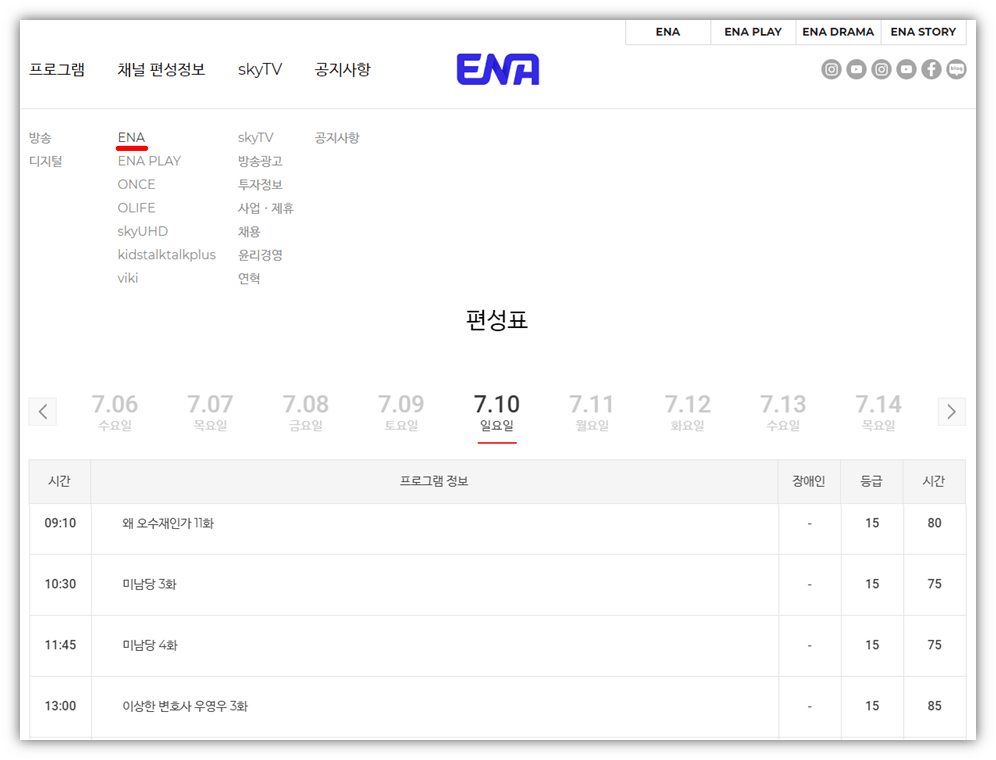Open 공지사항 submenu link under dropdown

click(x=337, y=138)
